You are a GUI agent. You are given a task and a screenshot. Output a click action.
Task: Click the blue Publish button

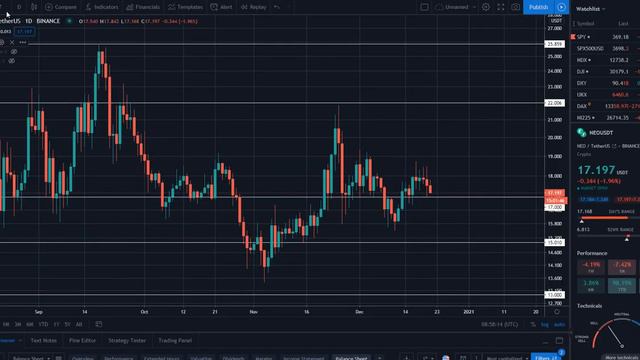538,7
